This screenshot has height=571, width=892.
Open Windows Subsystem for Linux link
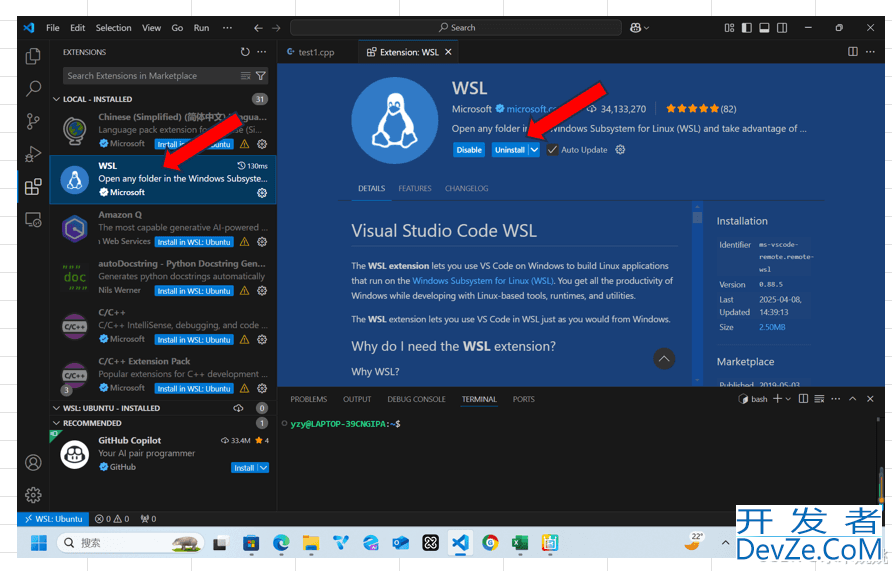coord(482,280)
